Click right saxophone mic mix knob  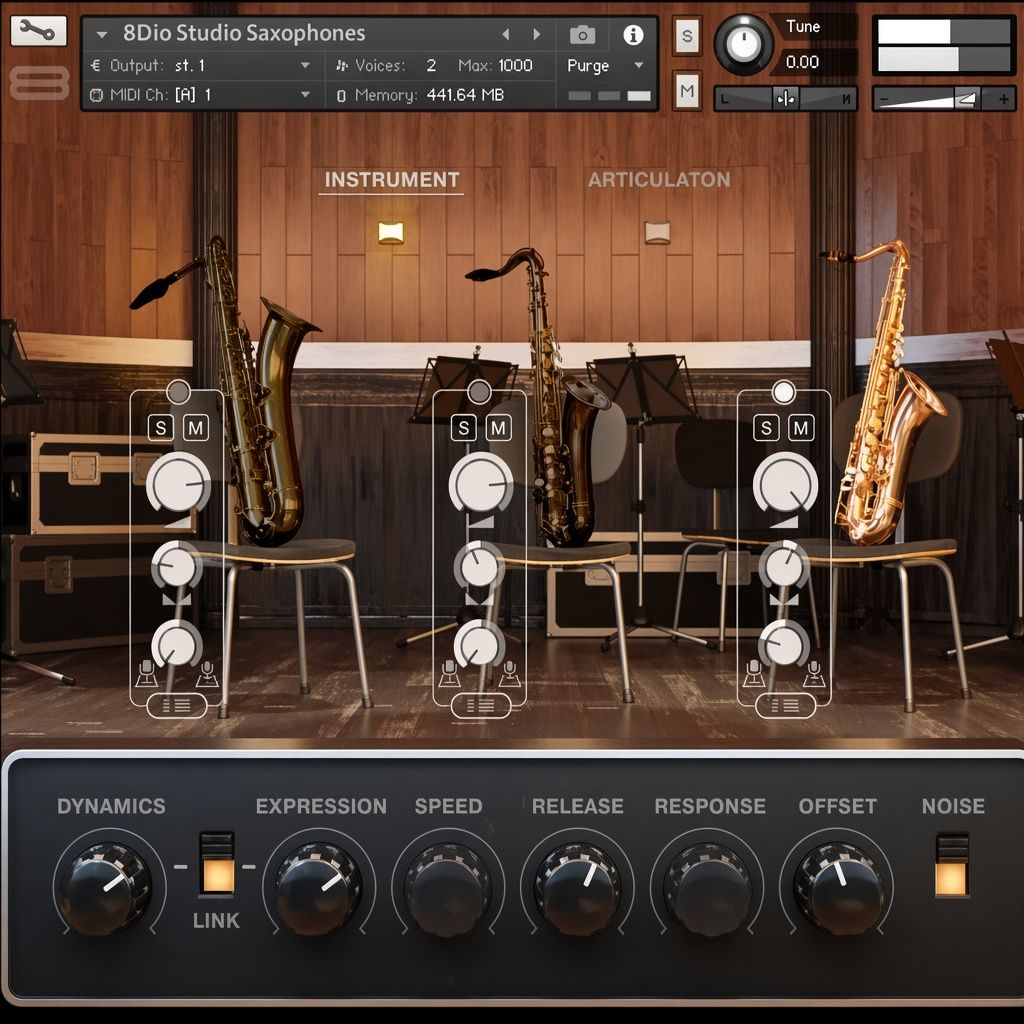(x=784, y=644)
